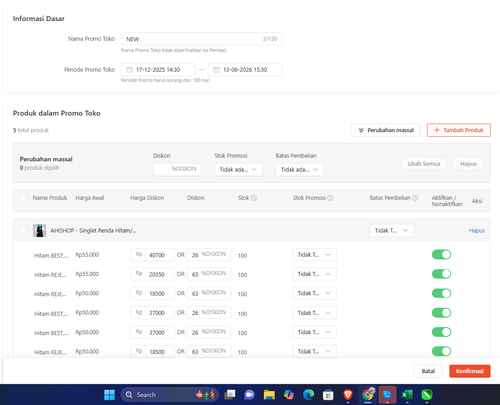Open the Windows Start menu
500x405 pixels.
(x=109, y=395)
